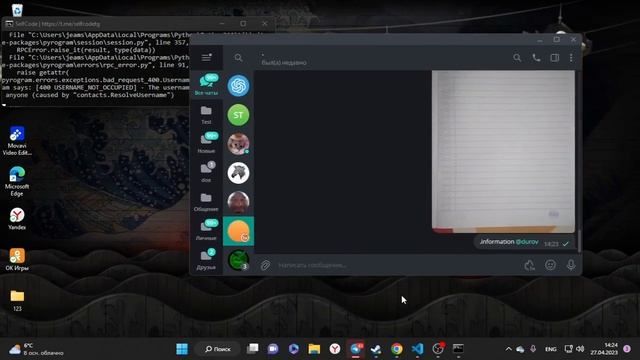
Task: Open Visual Studio Code from the taskbar
Action: coord(417,349)
